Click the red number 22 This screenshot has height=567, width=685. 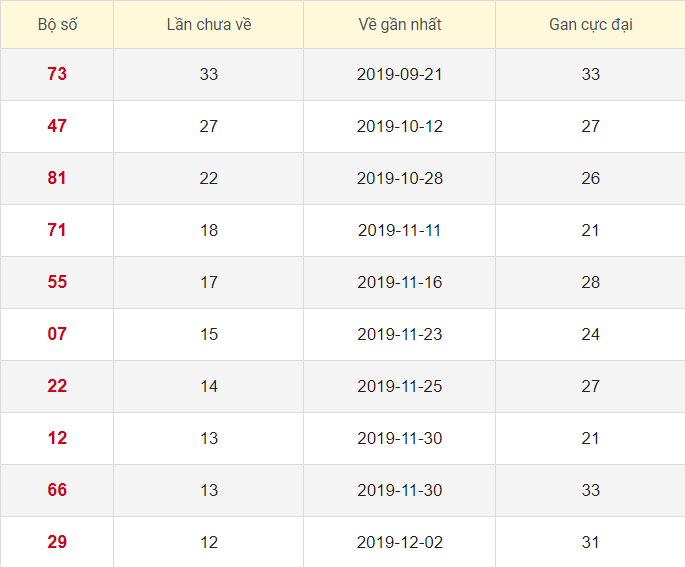pyautogui.click(x=57, y=386)
